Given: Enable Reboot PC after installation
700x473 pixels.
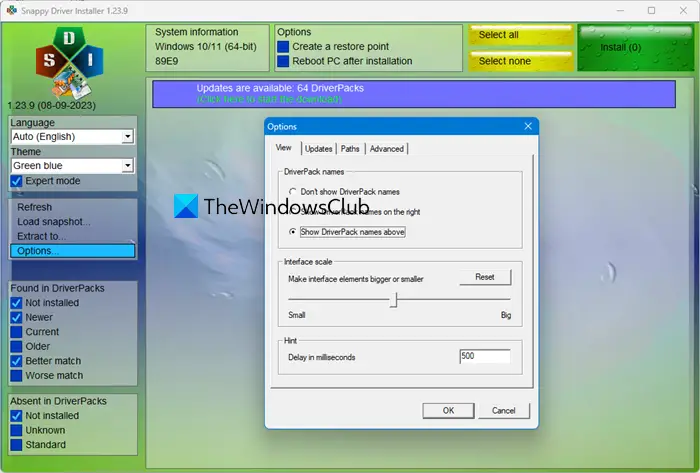Looking at the screenshot, I should pos(283,61).
